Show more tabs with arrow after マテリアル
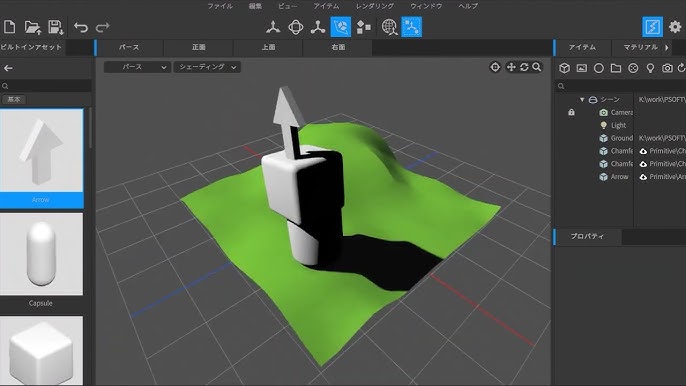This screenshot has height=386, width=686. pos(667,47)
